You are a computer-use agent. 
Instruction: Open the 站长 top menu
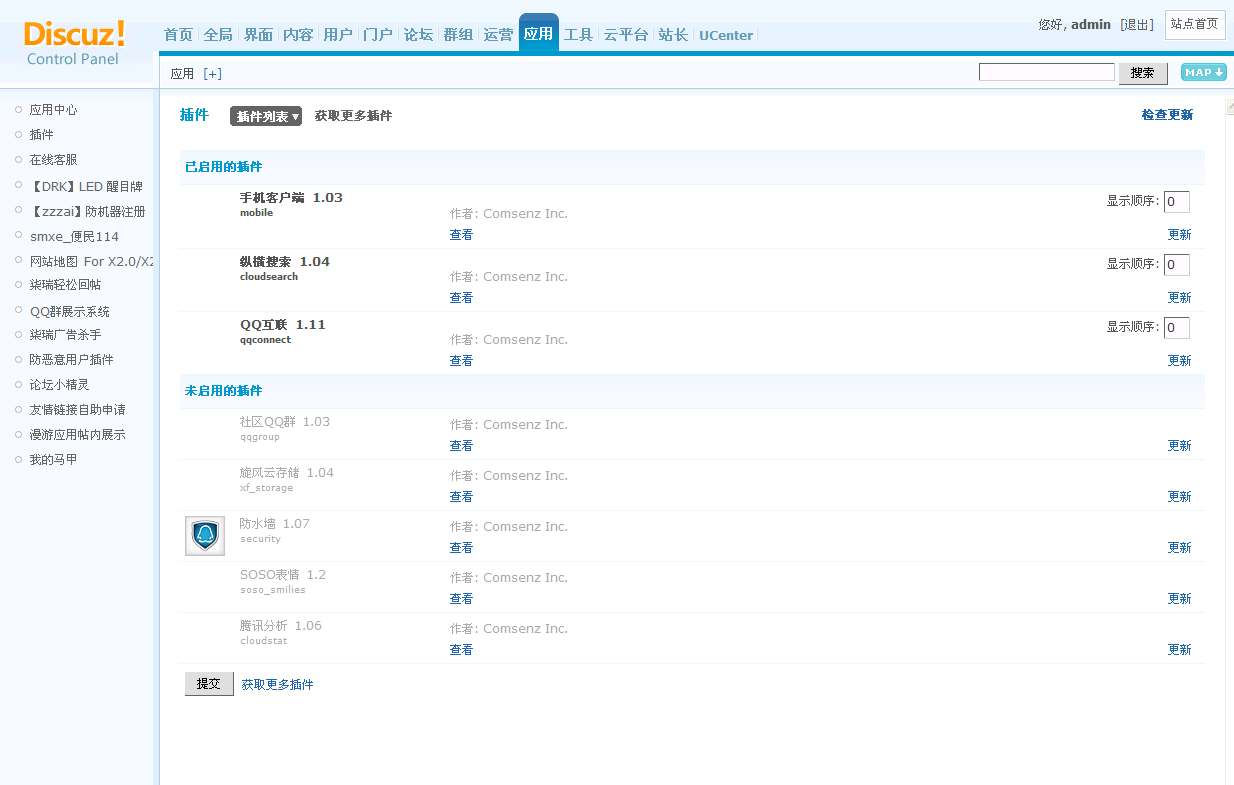[x=673, y=35]
